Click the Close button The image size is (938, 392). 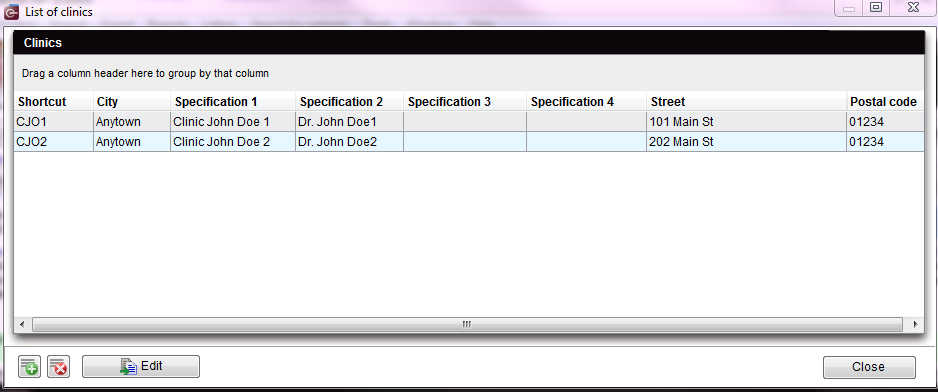point(869,367)
